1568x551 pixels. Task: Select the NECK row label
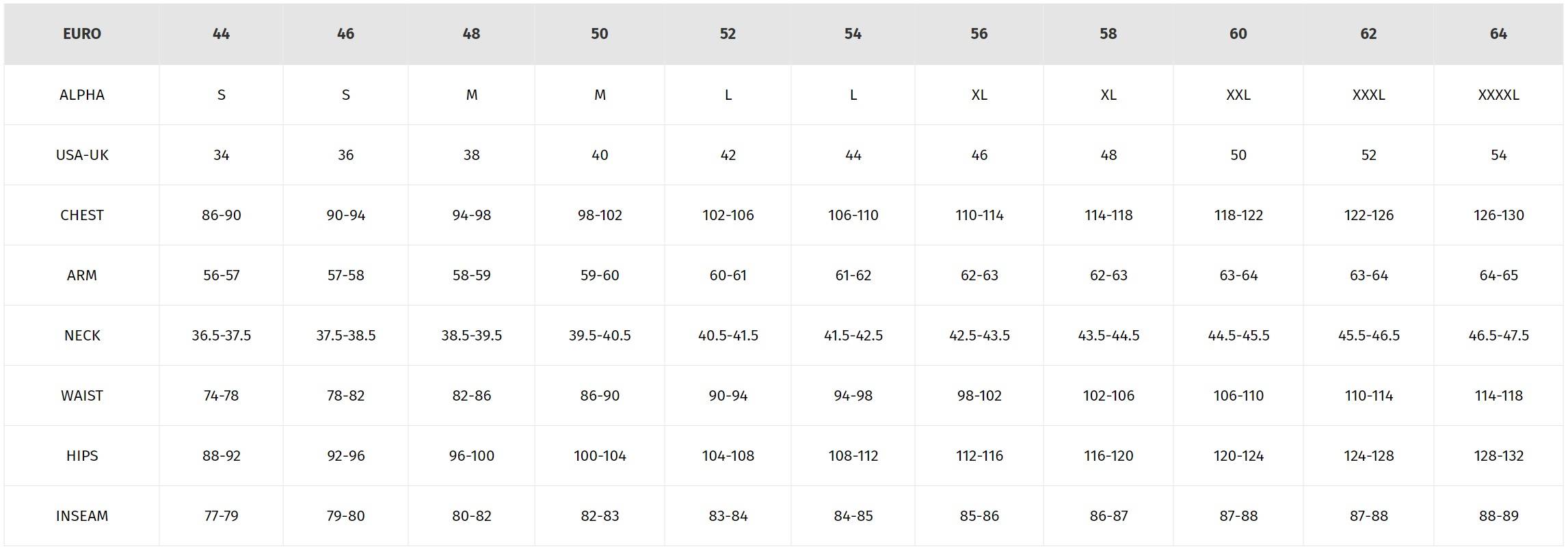pos(81,336)
